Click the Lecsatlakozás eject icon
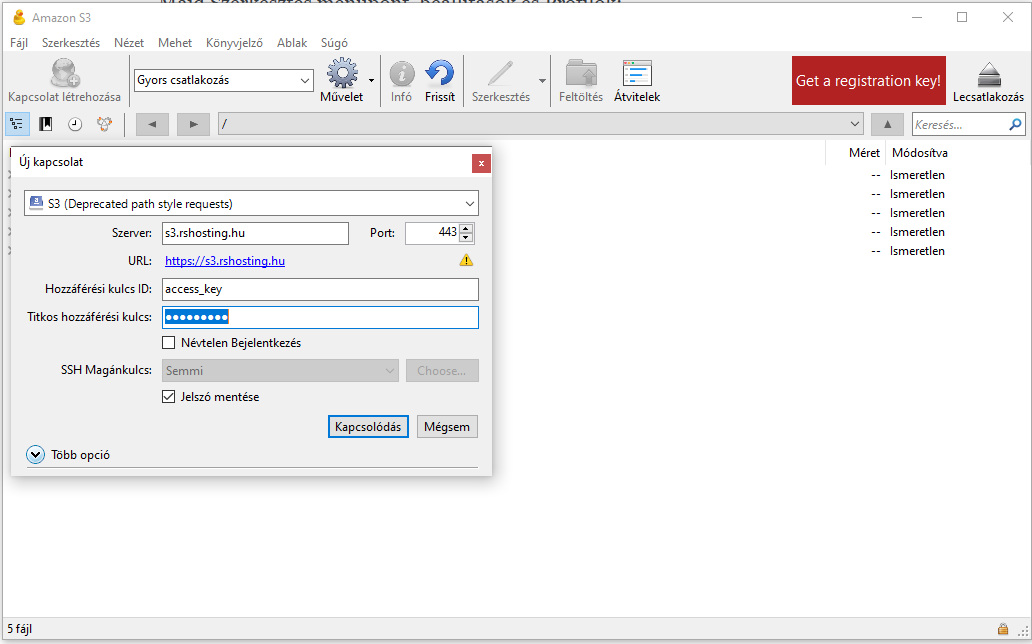This screenshot has width=1032, height=644. coord(988,75)
